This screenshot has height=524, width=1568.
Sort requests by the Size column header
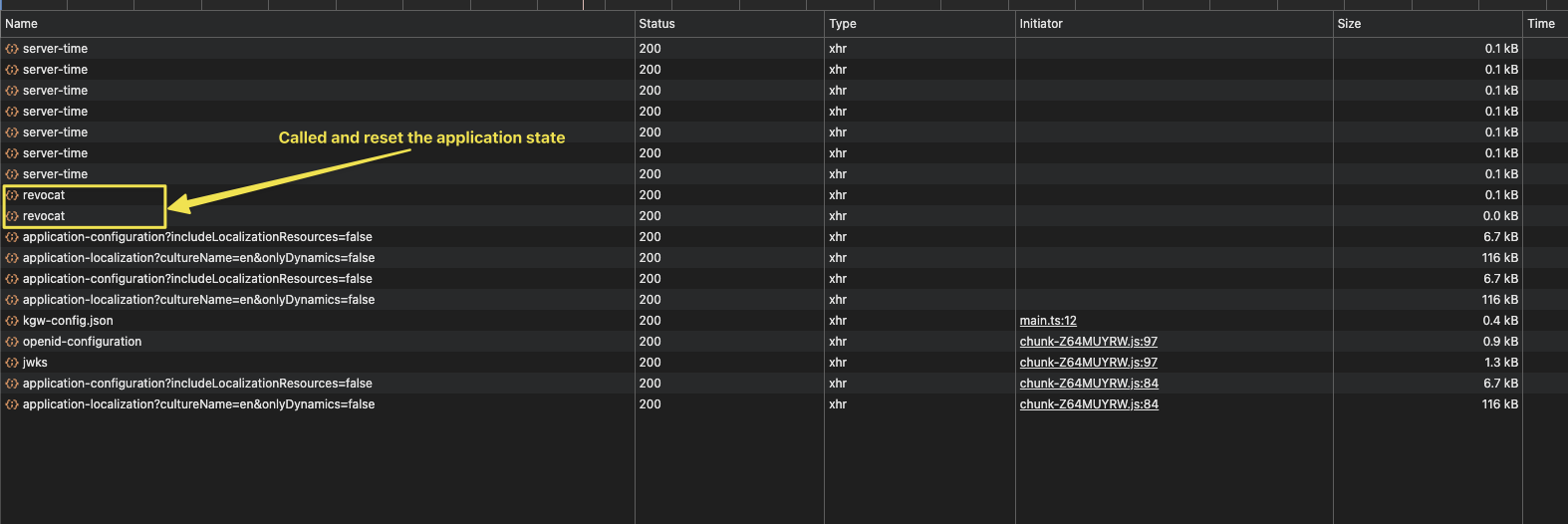pyautogui.click(x=1349, y=24)
